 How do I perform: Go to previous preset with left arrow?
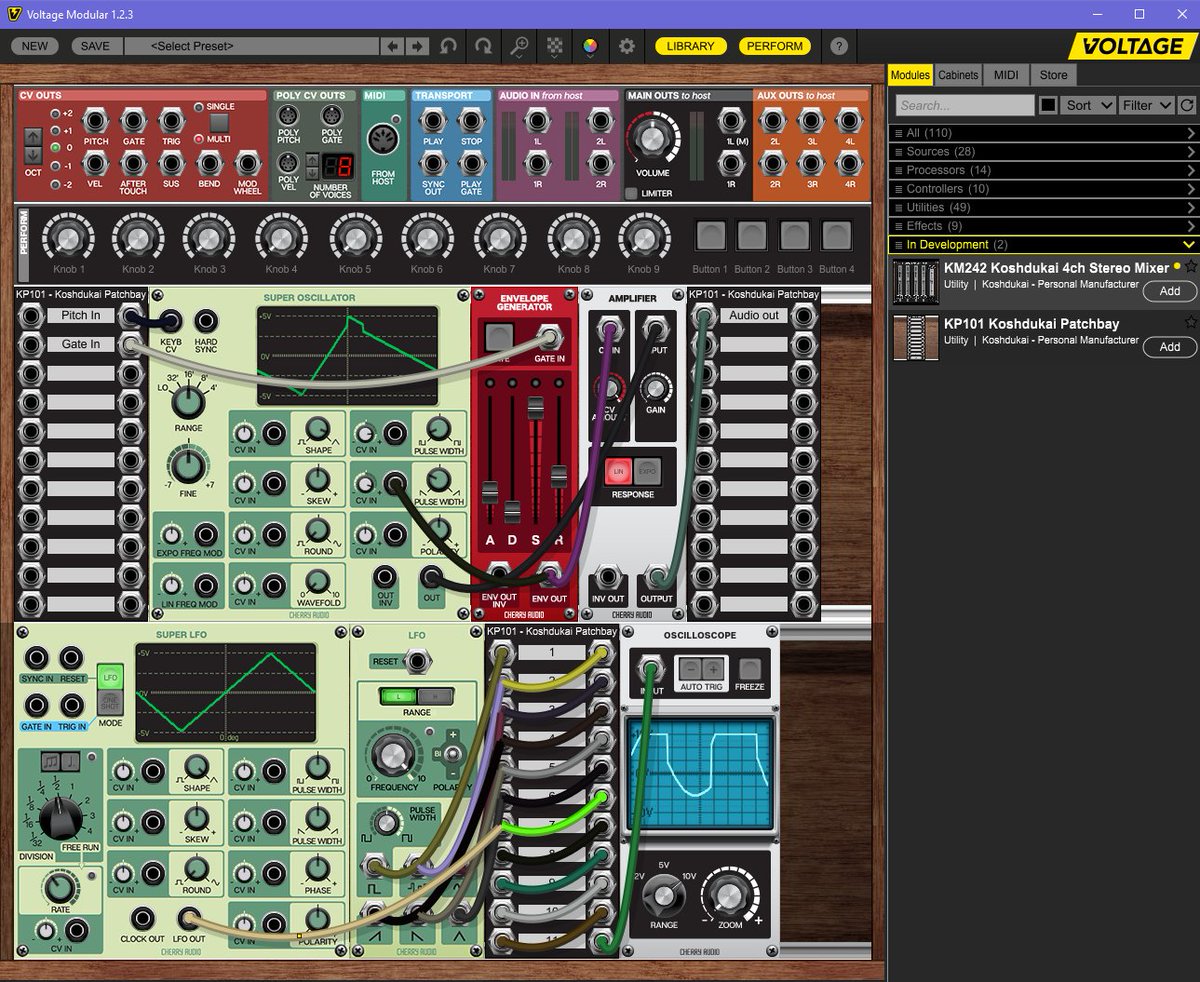(393, 46)
